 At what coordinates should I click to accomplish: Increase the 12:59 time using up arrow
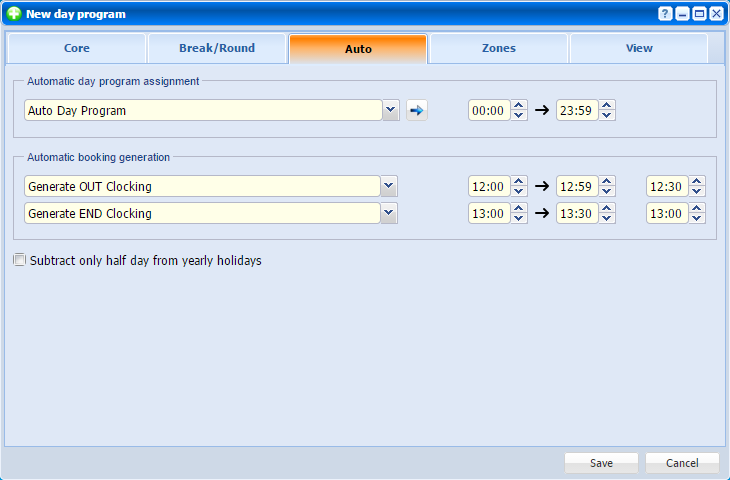click(x=607, y=181)
